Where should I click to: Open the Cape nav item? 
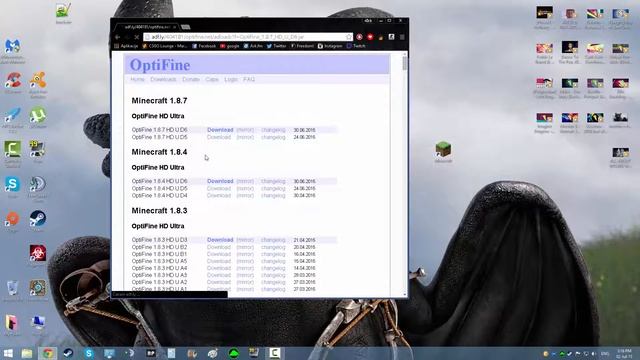(212, 79)
